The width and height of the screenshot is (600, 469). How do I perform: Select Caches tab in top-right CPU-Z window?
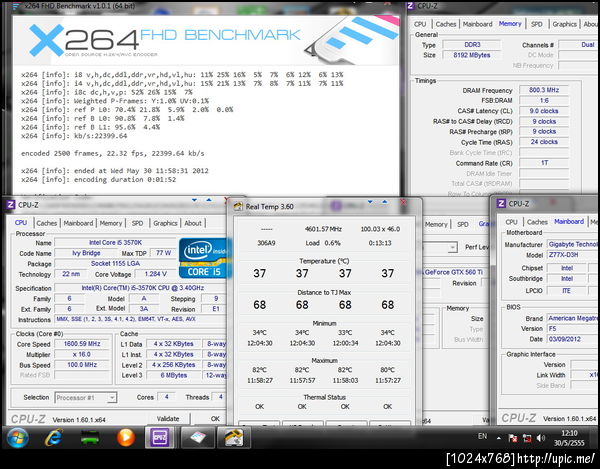(x=446, y=24)
